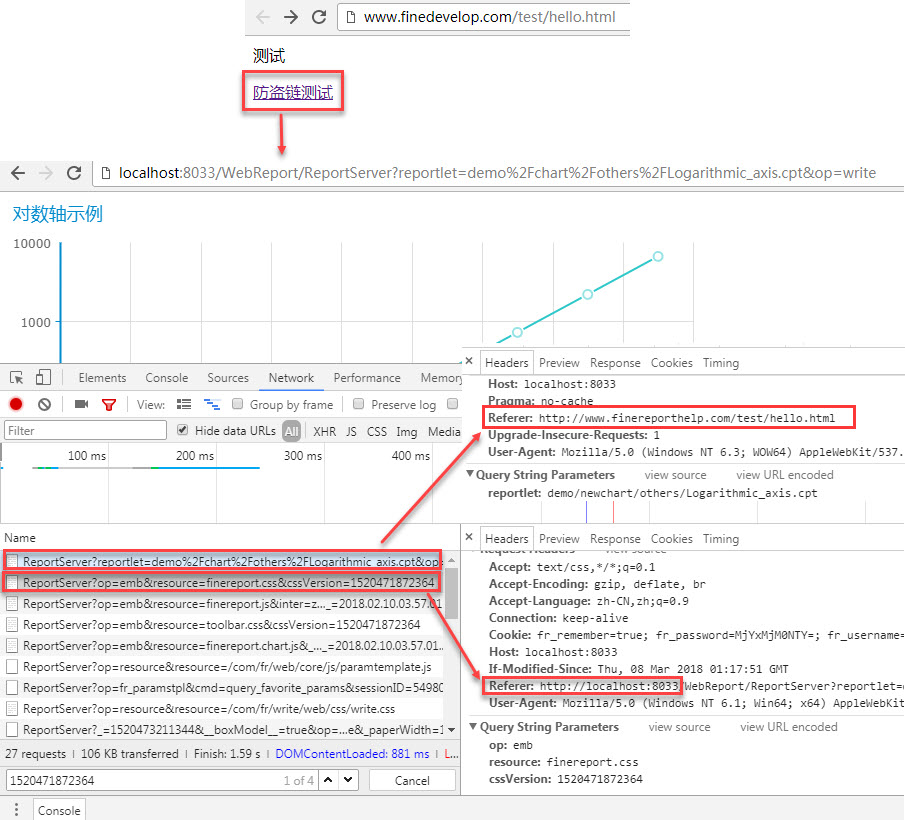Select the toolbar.css request row

pos(223,624)
